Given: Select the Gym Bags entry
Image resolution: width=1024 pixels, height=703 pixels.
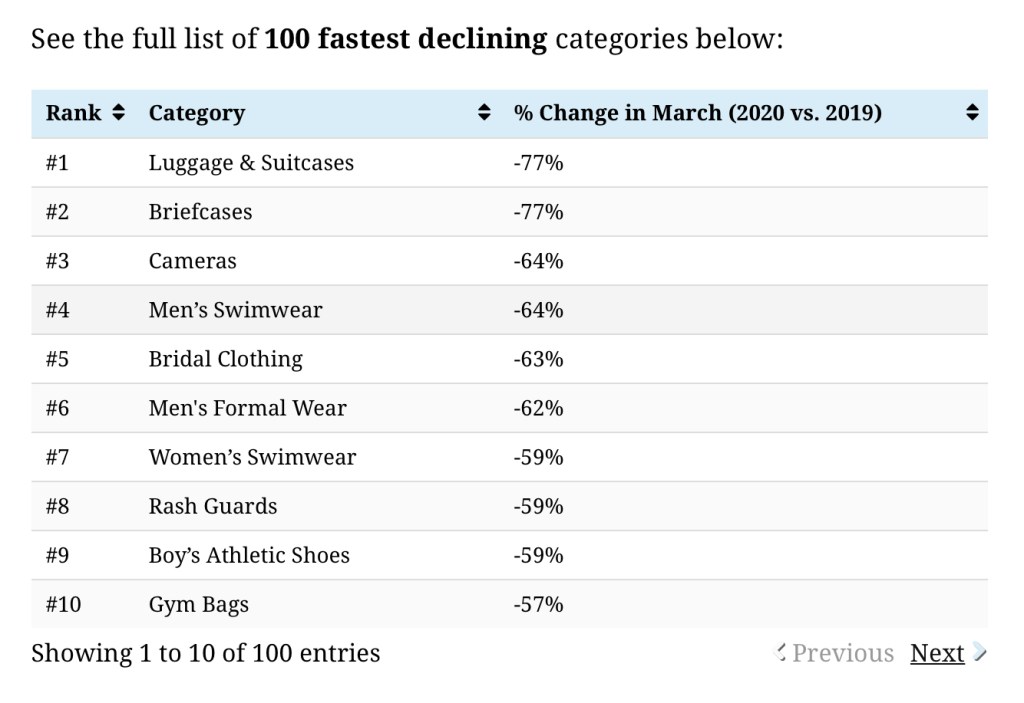Looking at the screenshot, I should [x=198, y=603].
